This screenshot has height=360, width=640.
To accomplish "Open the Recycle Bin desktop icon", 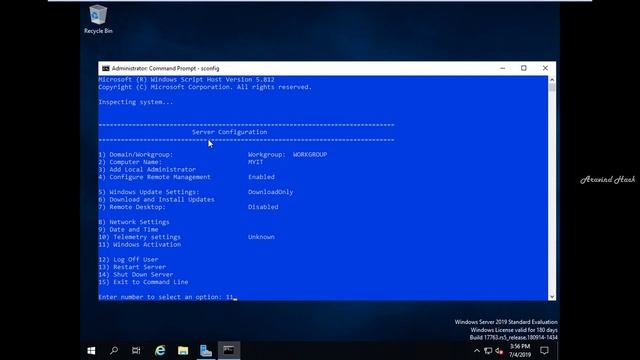I will coord(98,19).
